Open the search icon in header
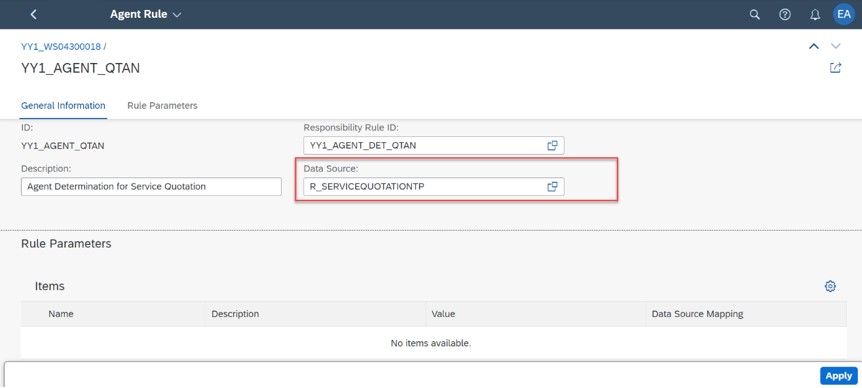862x388 pixels. coord(755,15)
